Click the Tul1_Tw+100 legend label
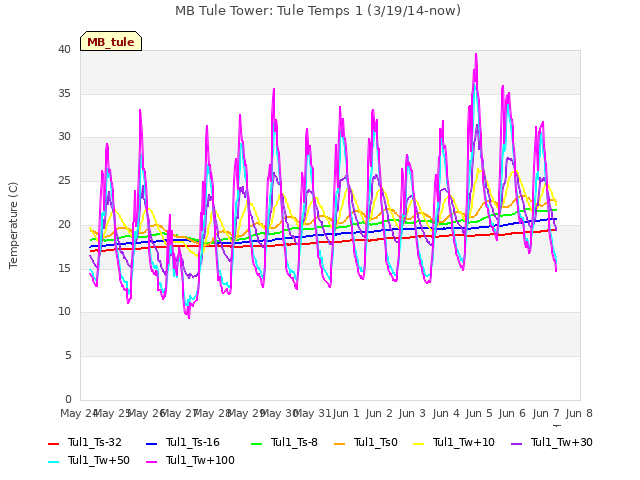 coord(200,460)
